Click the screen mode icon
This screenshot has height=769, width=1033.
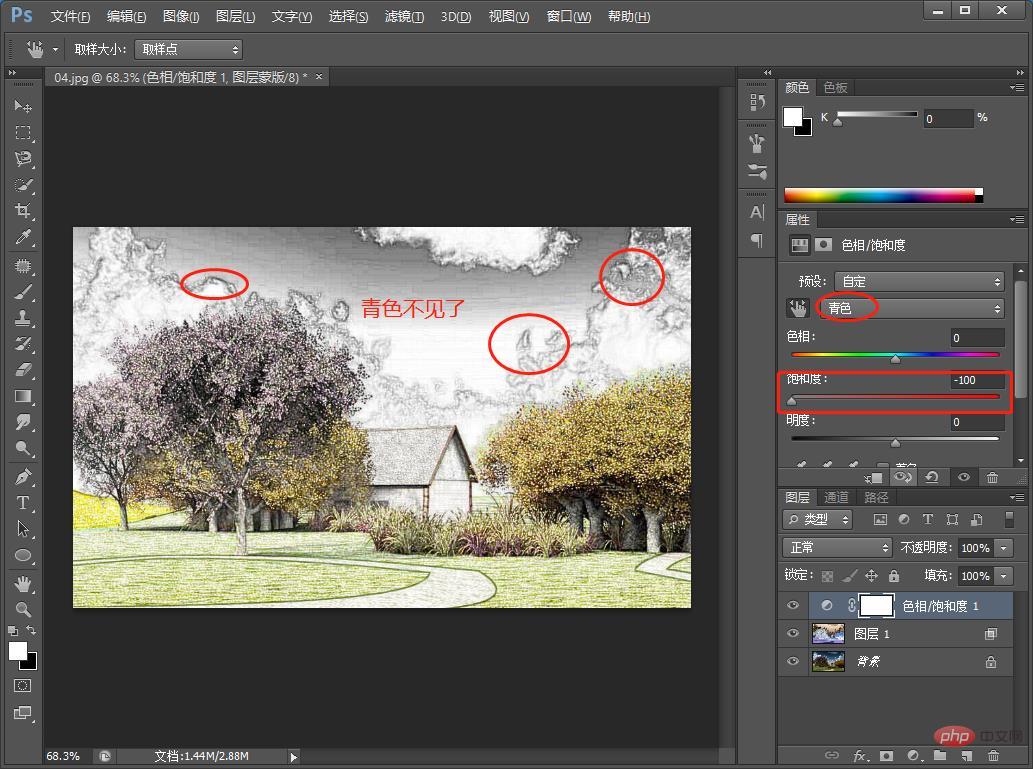(22, 712)
